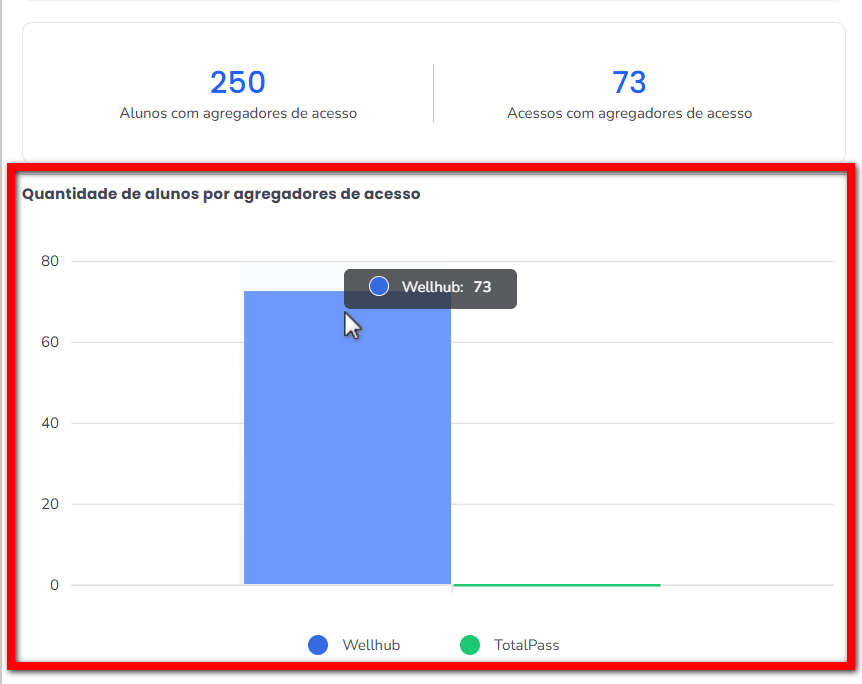Click the "Wellhub: 73" tooltip text
The image size is (862, 684).
coord(432,287)
